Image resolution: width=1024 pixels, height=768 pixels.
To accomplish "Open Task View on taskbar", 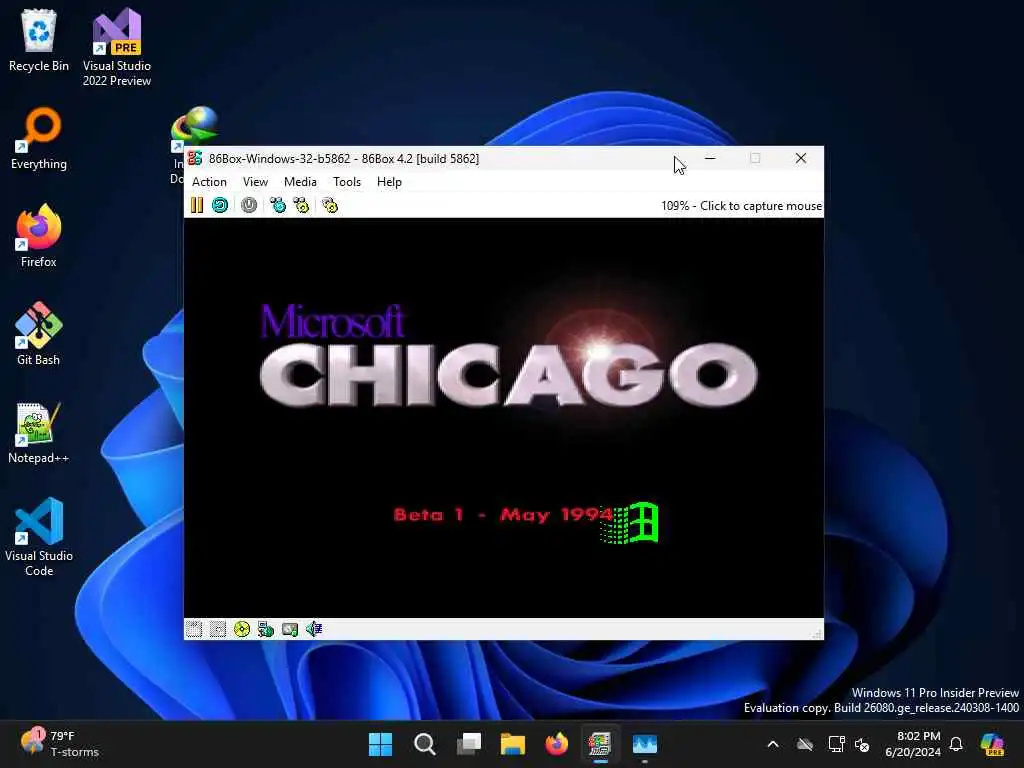I will (x=469, y=744).
